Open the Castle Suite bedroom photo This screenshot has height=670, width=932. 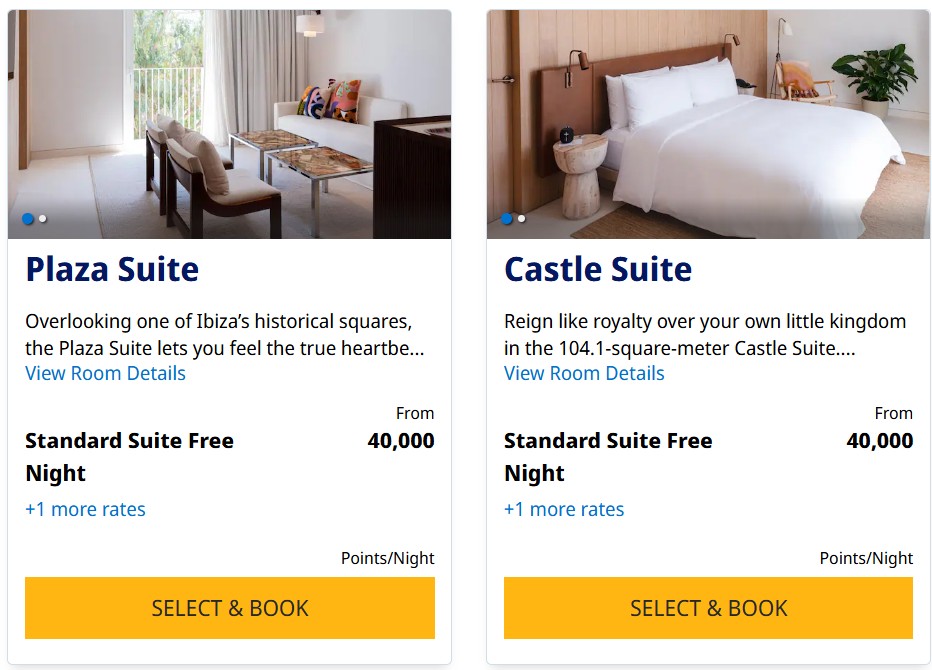(708, 124)
